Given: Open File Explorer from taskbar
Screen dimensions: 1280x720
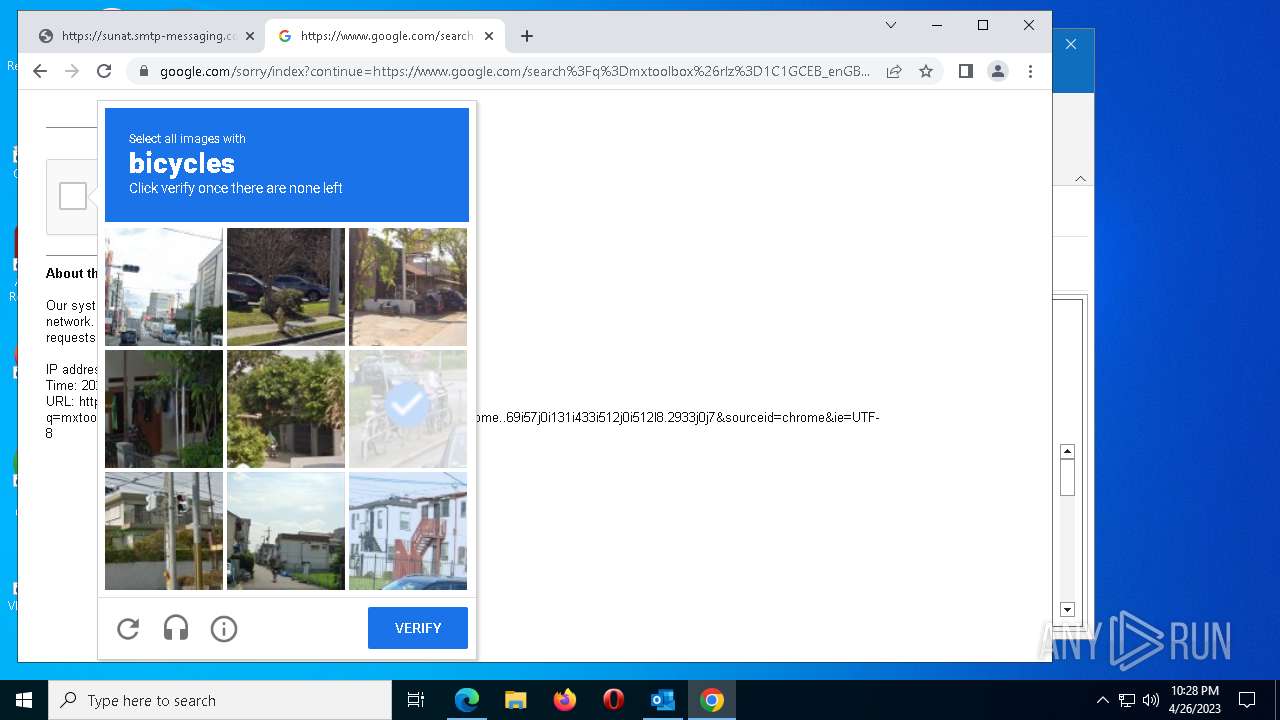Looking at the screenshot, I should 516,700.
